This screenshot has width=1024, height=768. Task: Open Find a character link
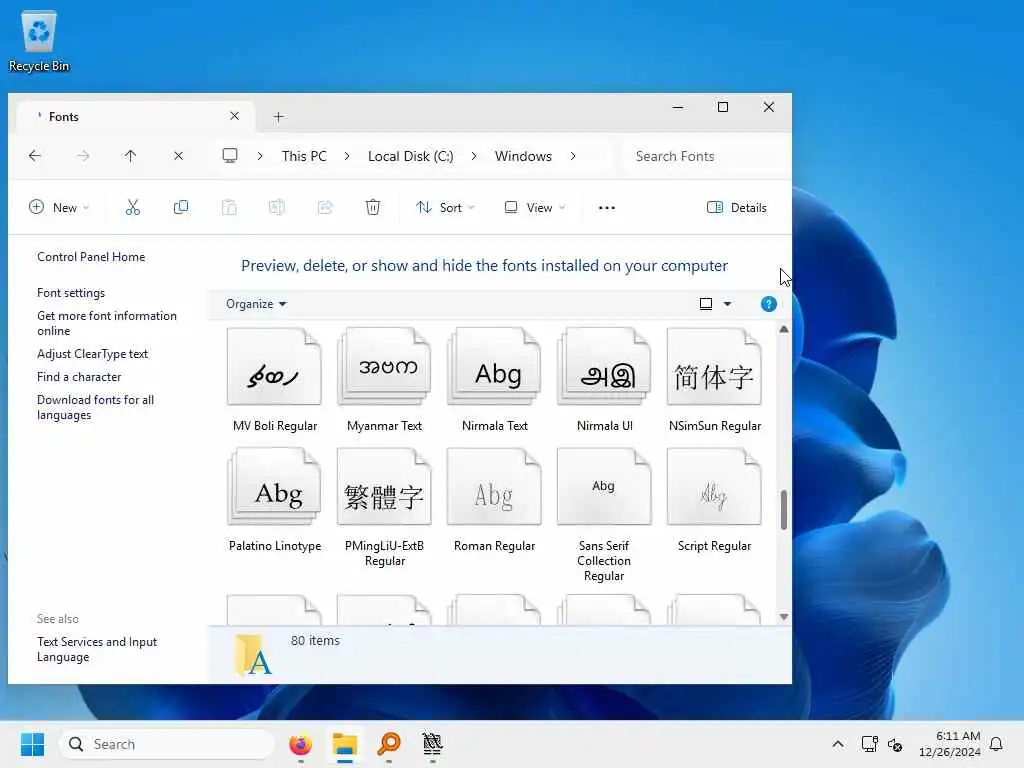(x=79, y=377)
